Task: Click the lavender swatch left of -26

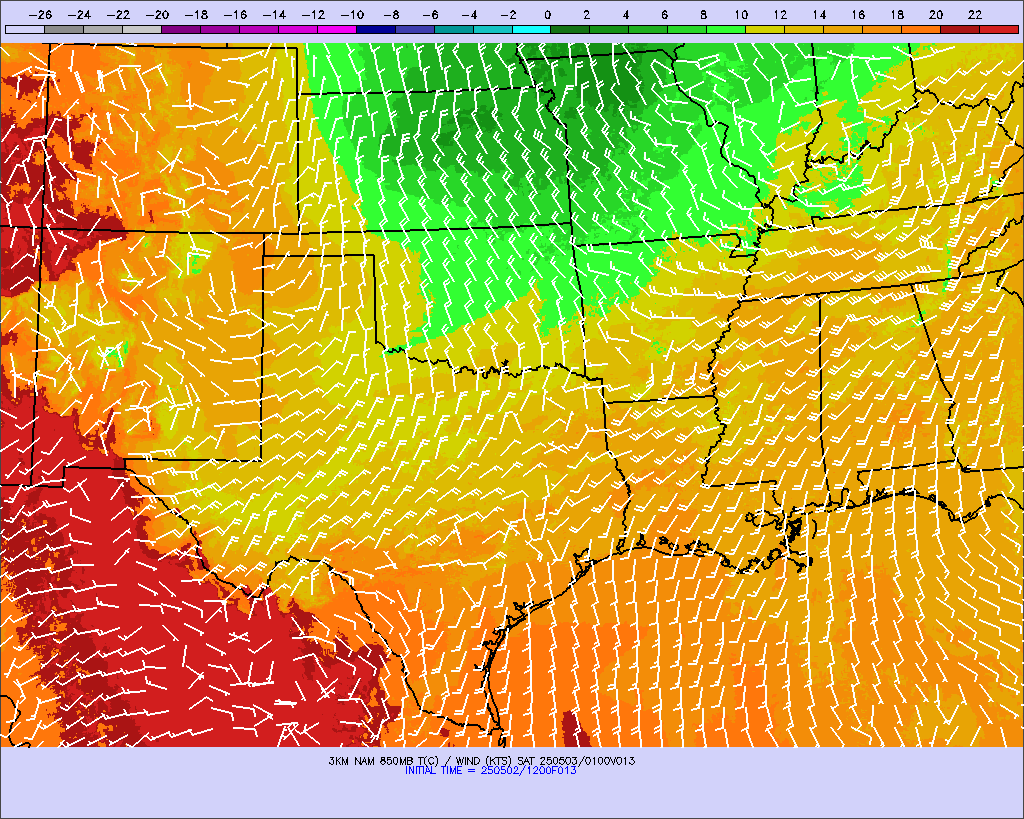Action: click(x=25, y=29)
